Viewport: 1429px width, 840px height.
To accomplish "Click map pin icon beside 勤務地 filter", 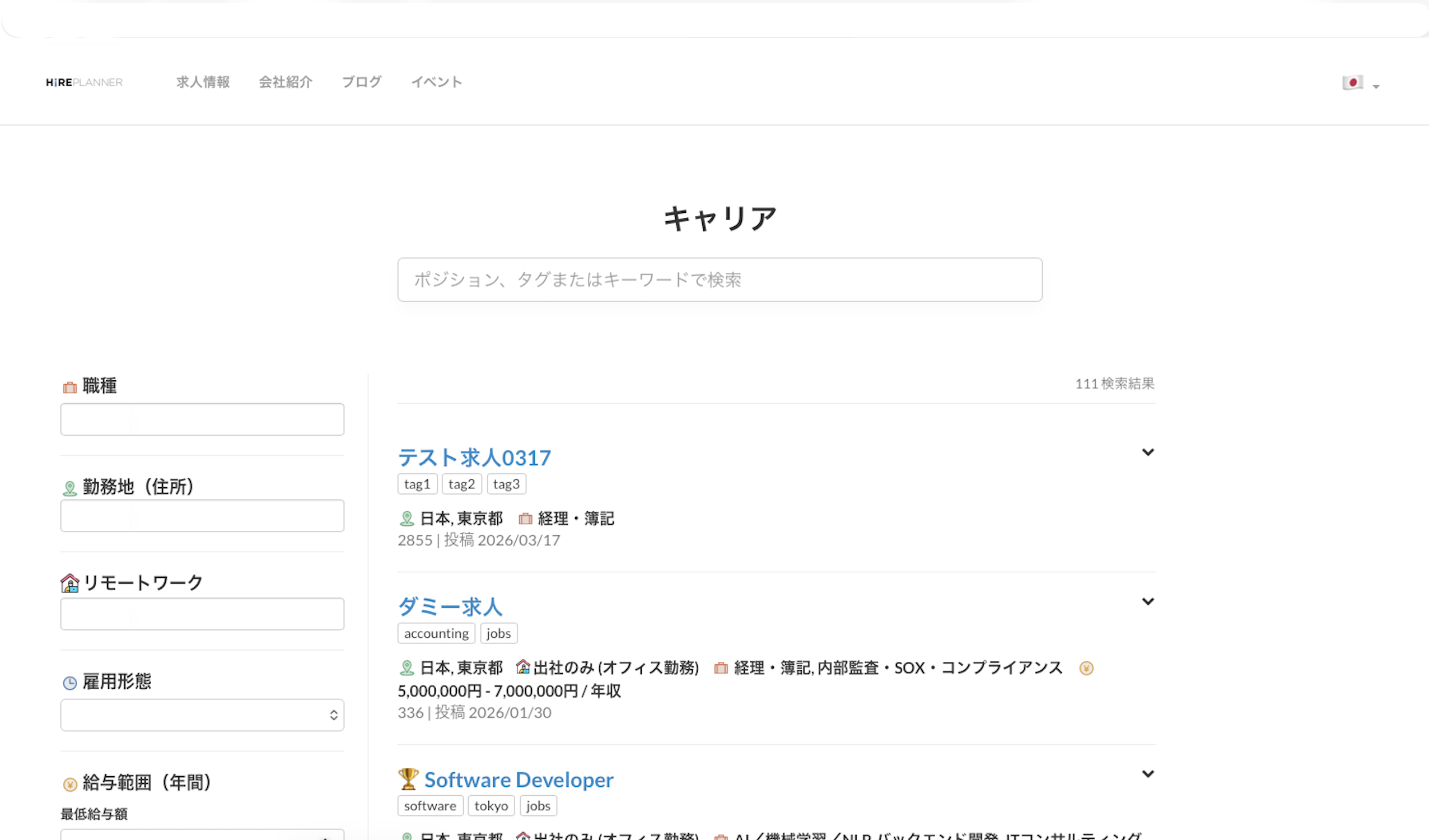I will click(x=70, y=488).
